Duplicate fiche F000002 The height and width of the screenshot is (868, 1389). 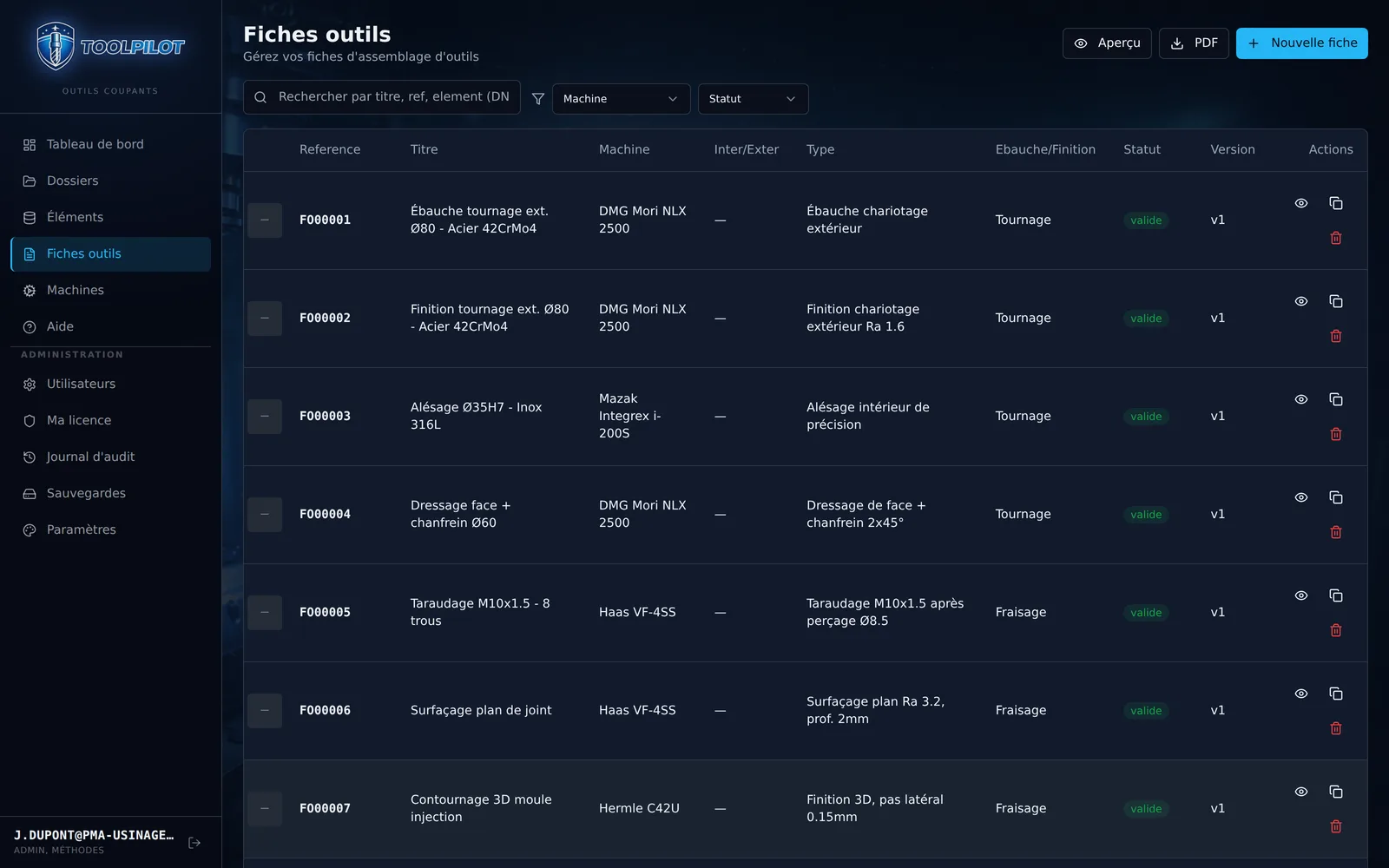1336,301
